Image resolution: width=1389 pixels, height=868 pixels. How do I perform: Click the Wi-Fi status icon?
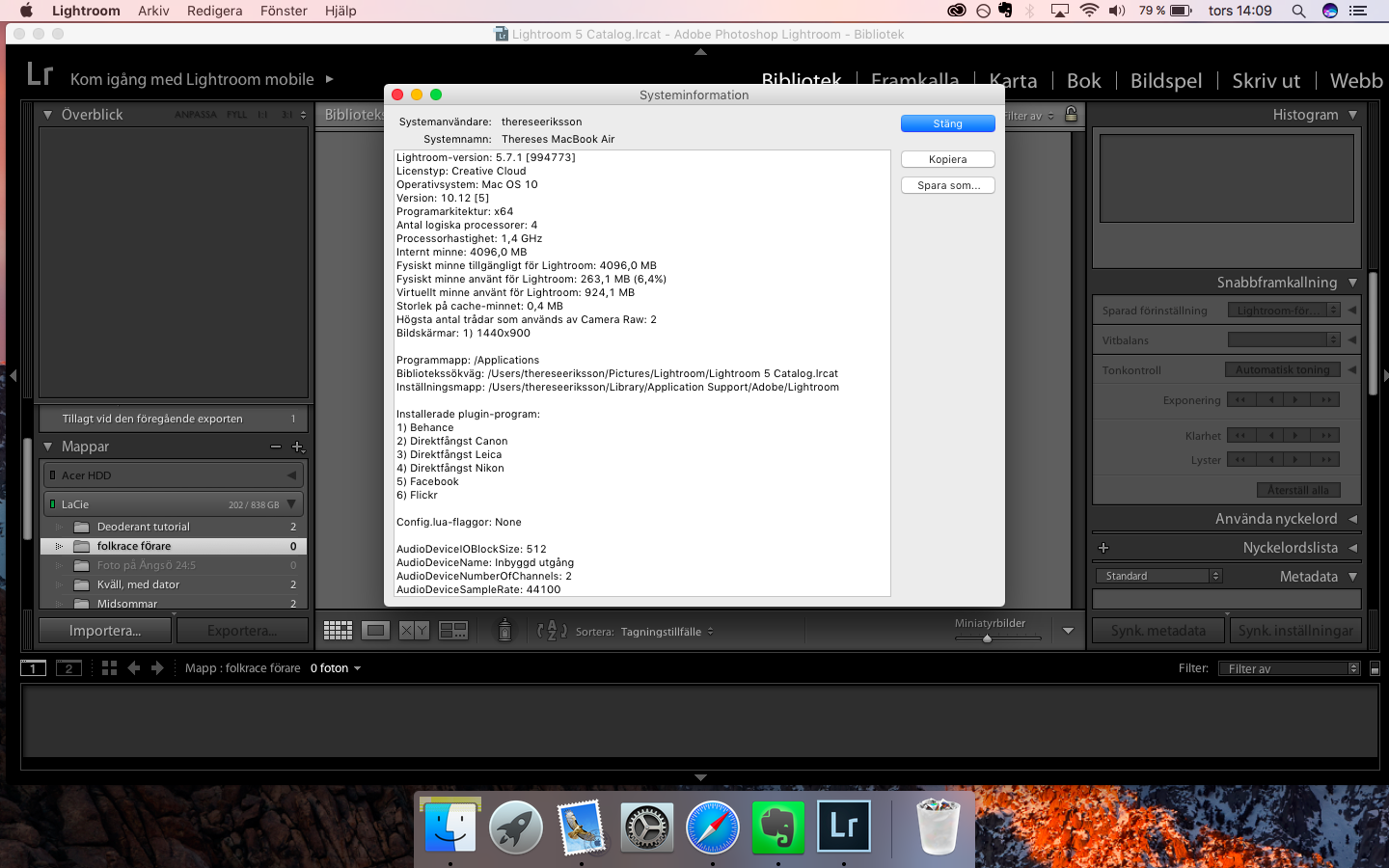(1089, 11)
